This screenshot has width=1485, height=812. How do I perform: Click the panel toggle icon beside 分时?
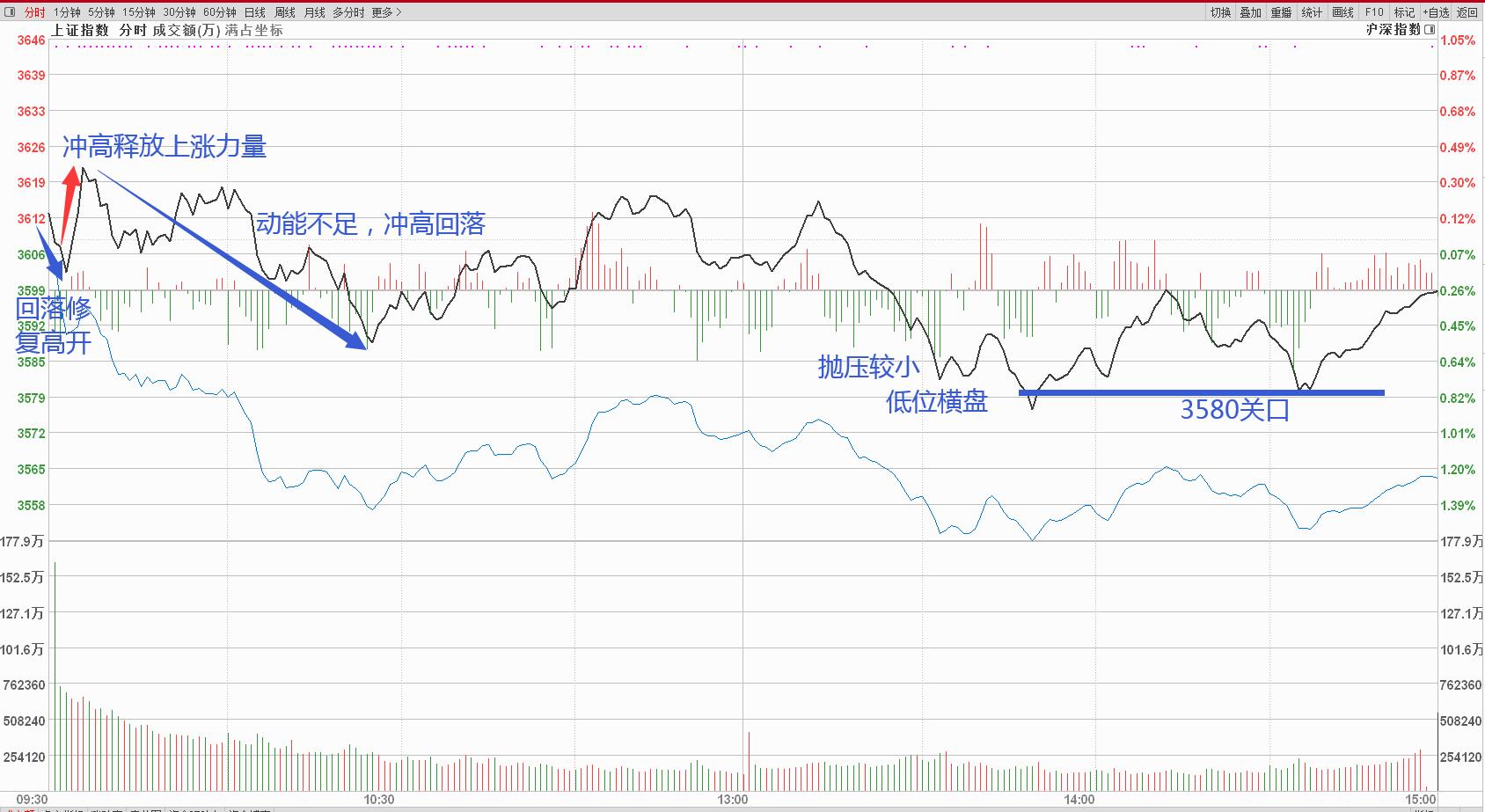[x=10, y=12]
